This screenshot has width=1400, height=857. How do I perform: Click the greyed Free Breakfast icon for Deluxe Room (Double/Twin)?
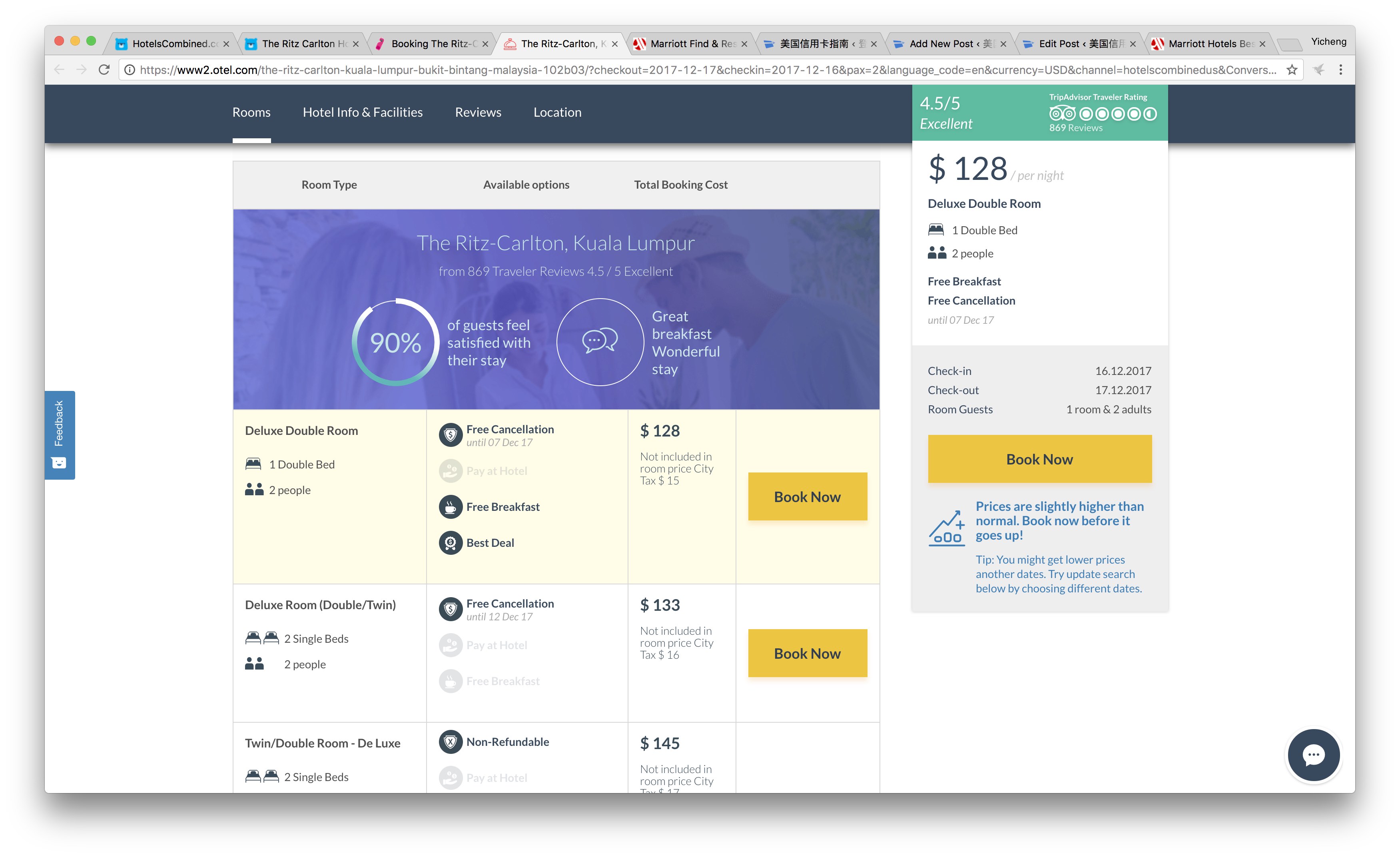tap(451, 681)
